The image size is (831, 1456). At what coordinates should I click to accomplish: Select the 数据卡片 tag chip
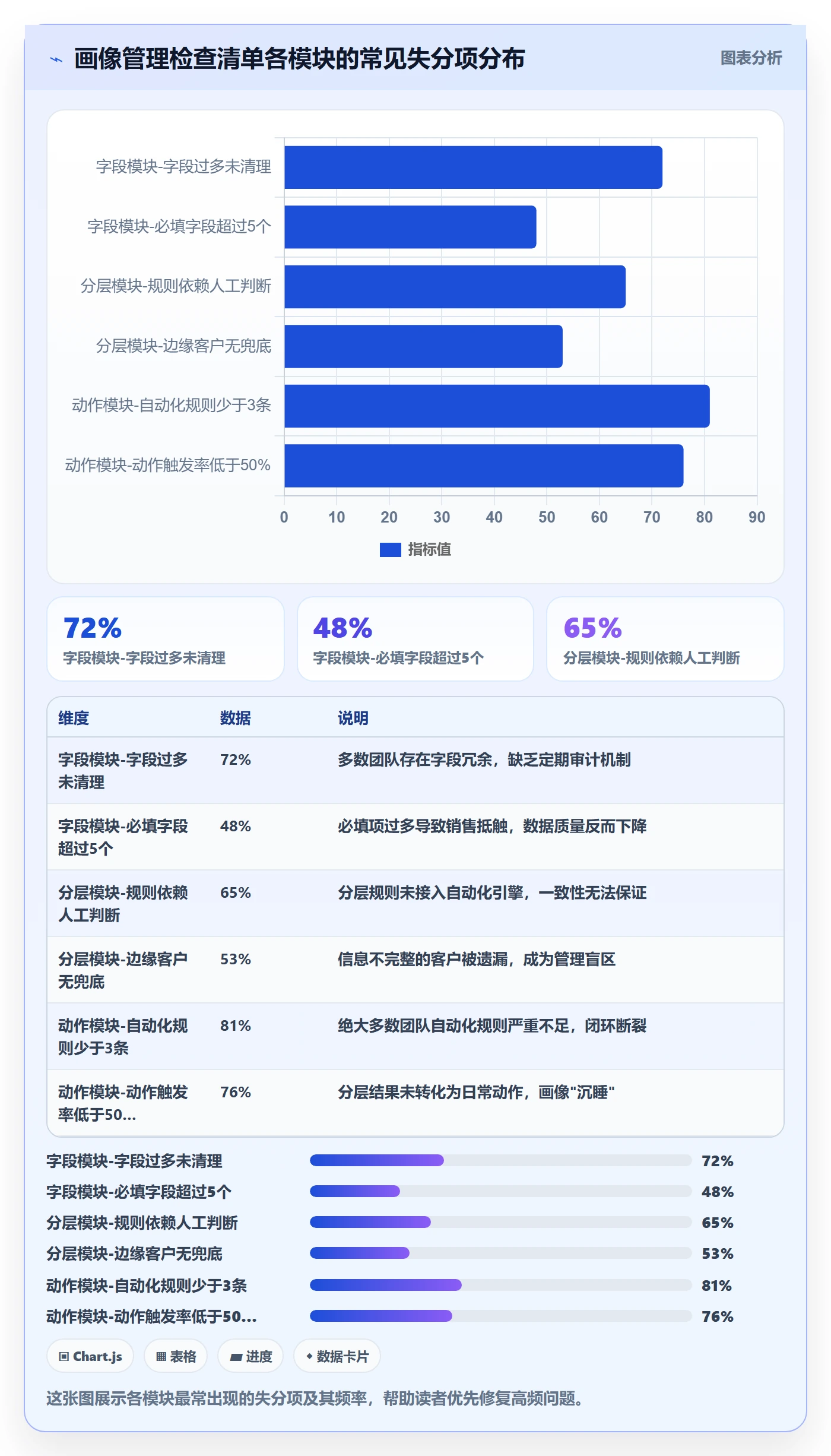[337, 1356]
